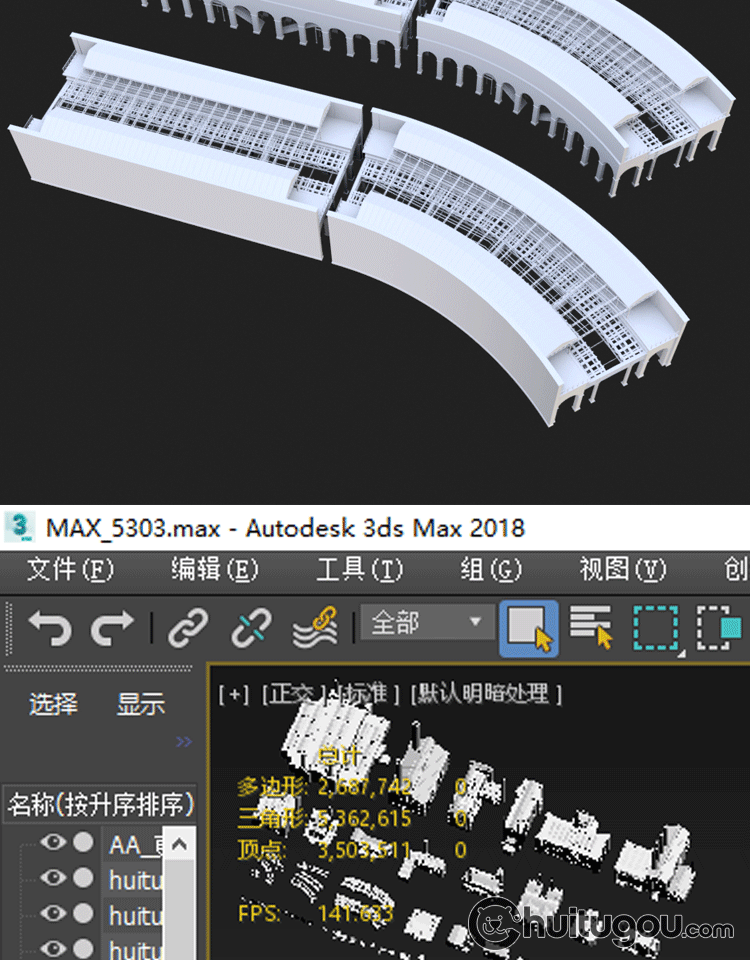Open the Select by Name list tool
Image resolution: width=750 pixels, height=960 pixels.
tap(591, 627)
